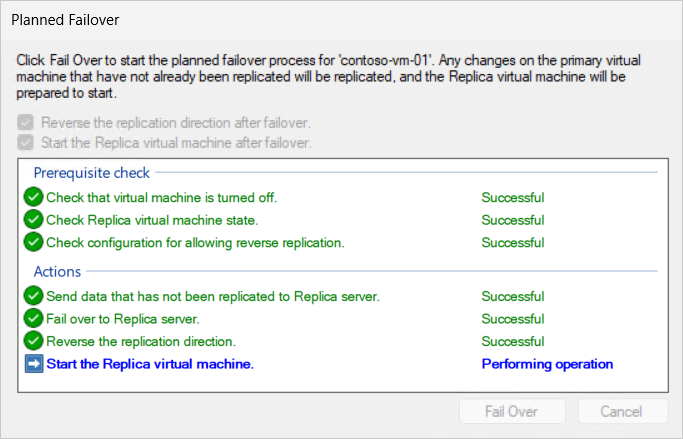Select 'Send data that has not been replicated' text
The width and height of the screenshot is (683, 439).
[x=212, y=296]
